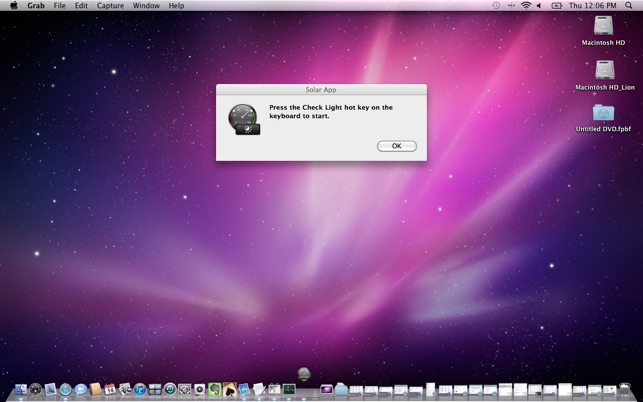Open the Grab application menu
643x402 pixels.
click(x=36, y=6)
